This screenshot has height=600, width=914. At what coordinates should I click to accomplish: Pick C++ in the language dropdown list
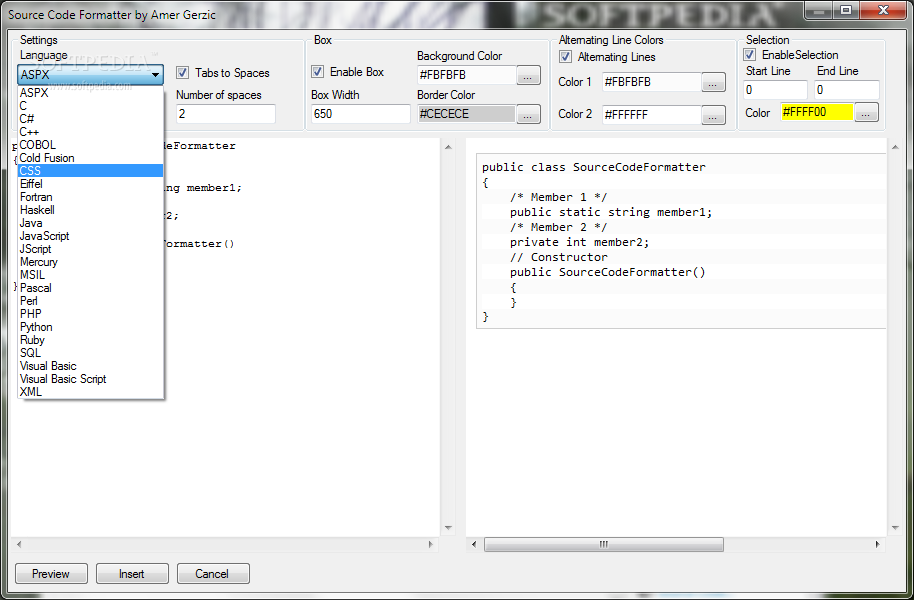[90, 132]
